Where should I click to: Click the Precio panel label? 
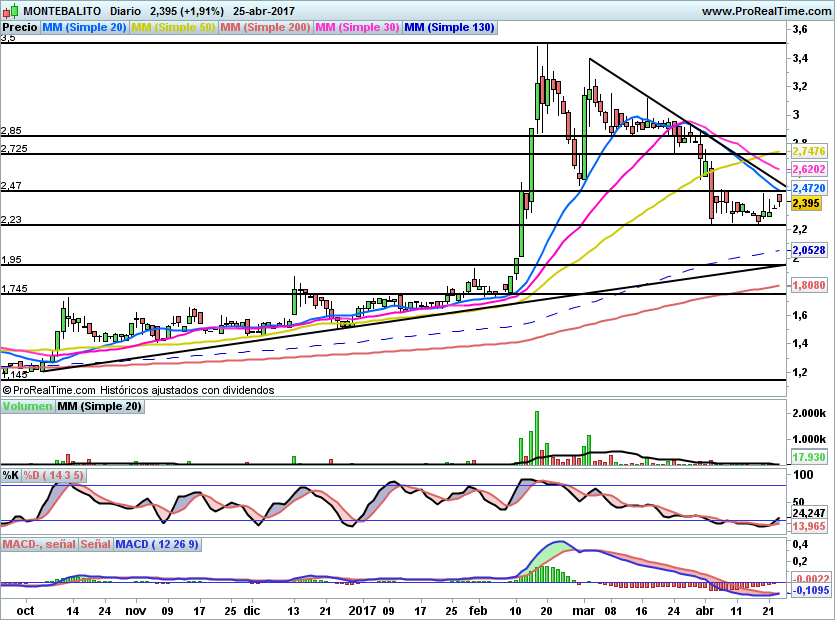pyautogui.click(x=20, y=28)
